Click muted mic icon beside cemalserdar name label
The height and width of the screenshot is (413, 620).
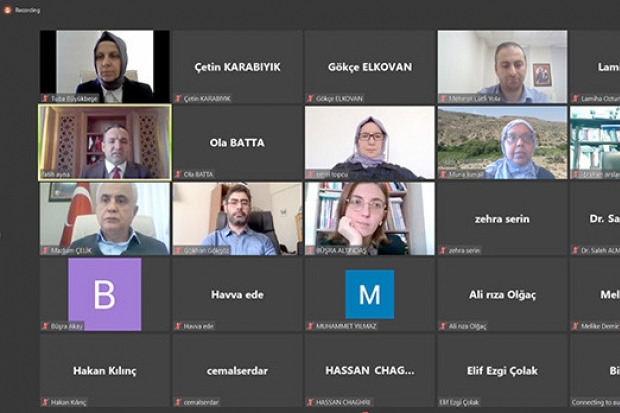click(178, 402)
